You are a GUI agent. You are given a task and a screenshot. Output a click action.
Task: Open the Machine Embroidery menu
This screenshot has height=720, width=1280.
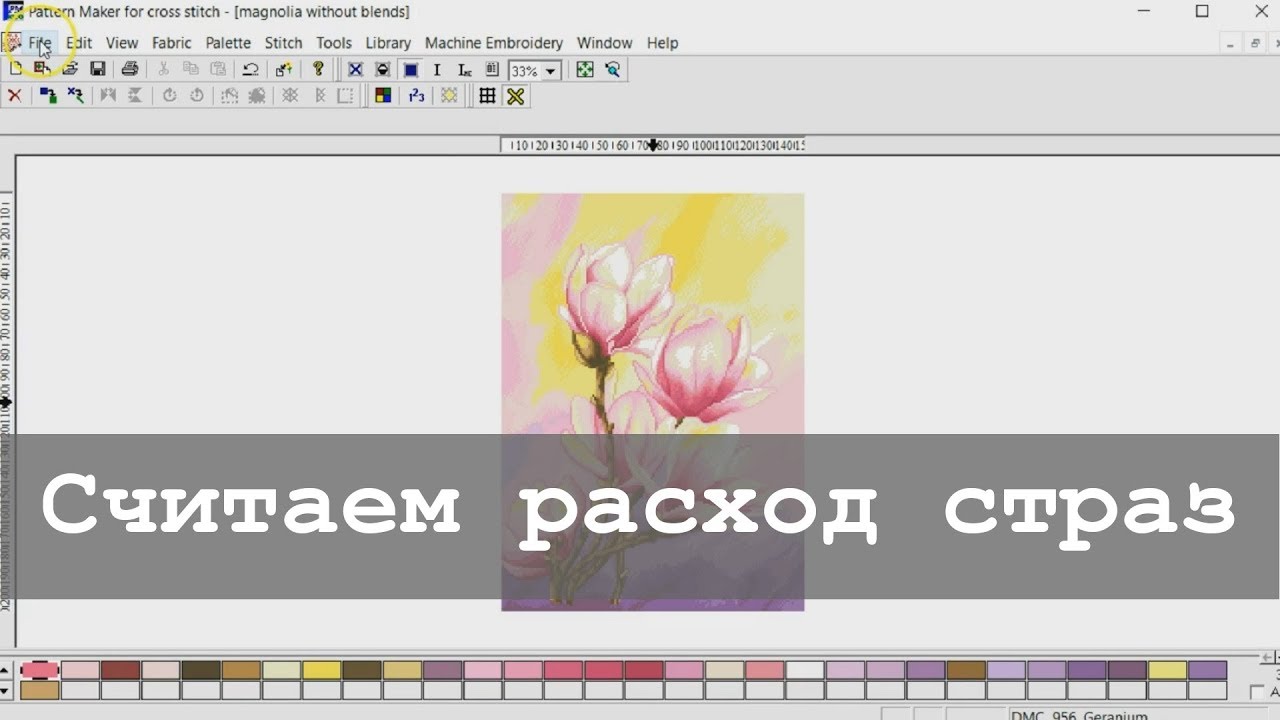[494, 43]
